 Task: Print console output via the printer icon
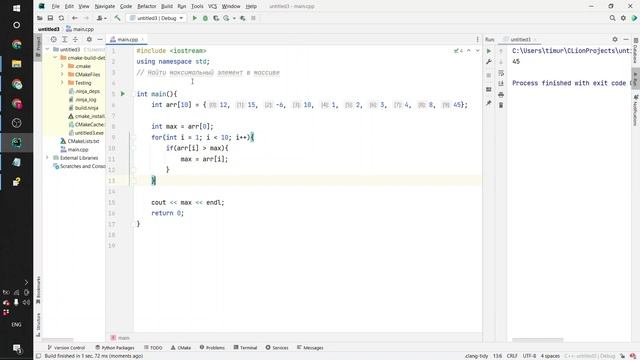[501, 94]
